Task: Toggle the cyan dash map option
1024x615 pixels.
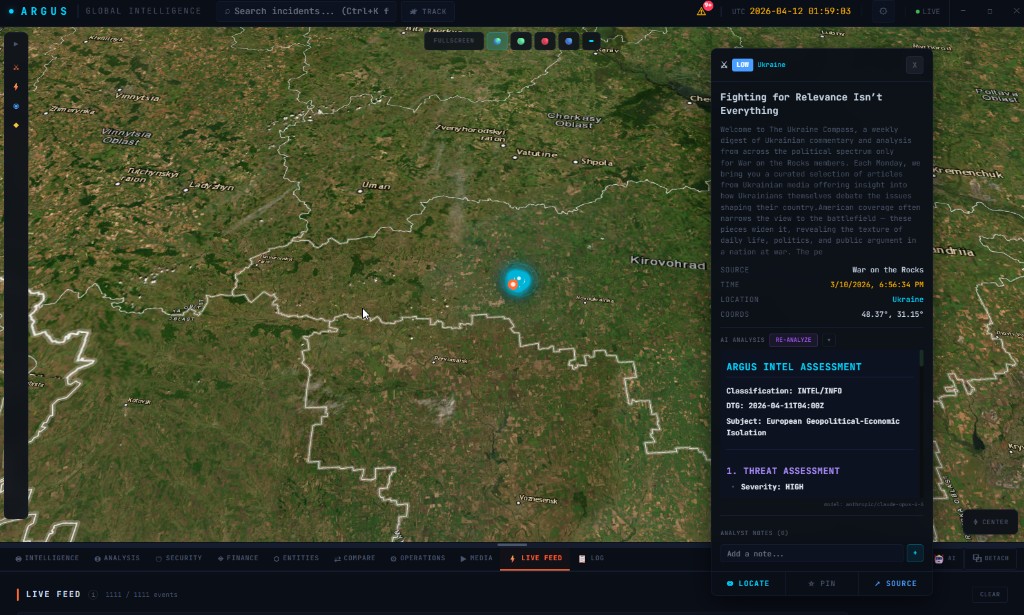Action: (591, 41)
